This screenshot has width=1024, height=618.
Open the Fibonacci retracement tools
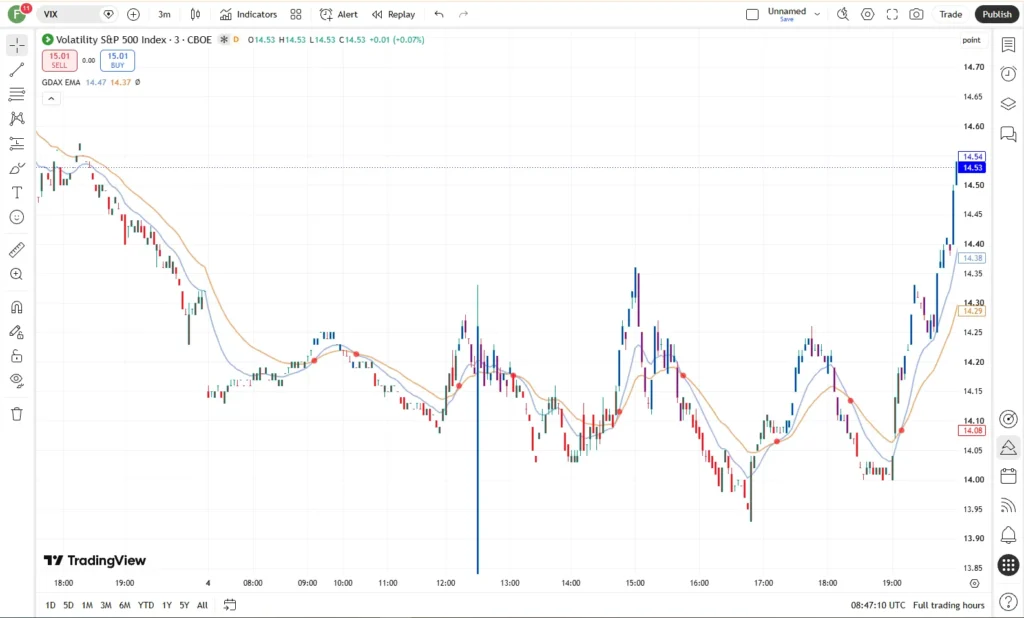[x=17, y=94]
